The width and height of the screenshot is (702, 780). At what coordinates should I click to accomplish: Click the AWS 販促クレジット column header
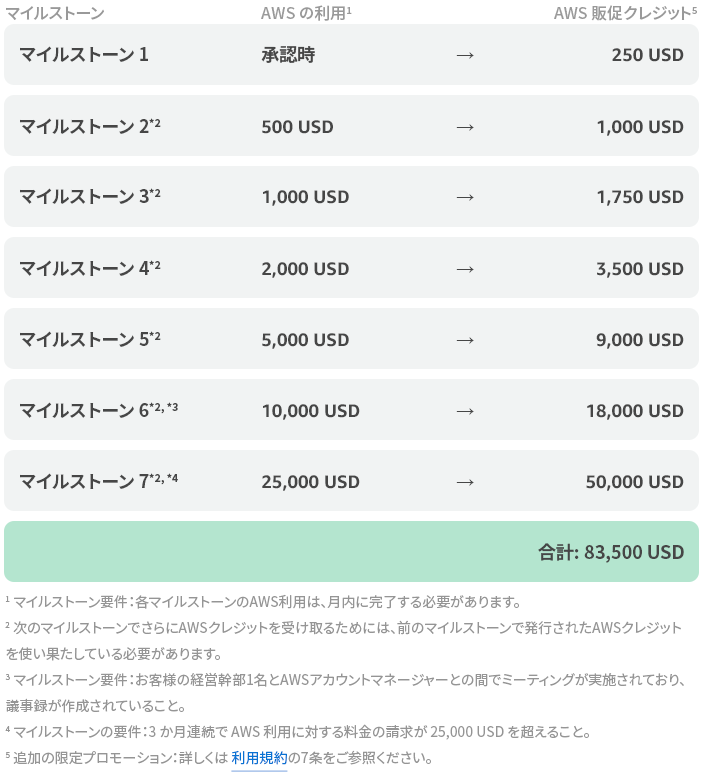point(625,13)
